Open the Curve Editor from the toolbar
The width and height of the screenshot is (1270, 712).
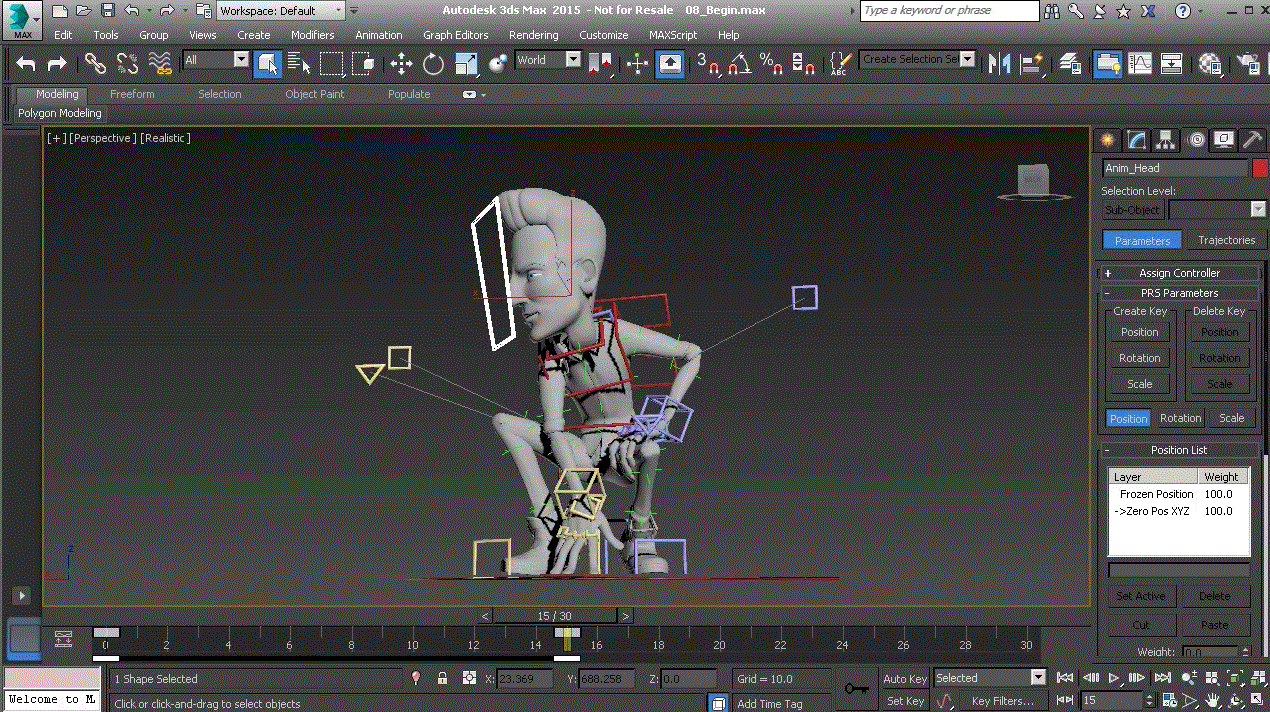(x=1139, y=64)
